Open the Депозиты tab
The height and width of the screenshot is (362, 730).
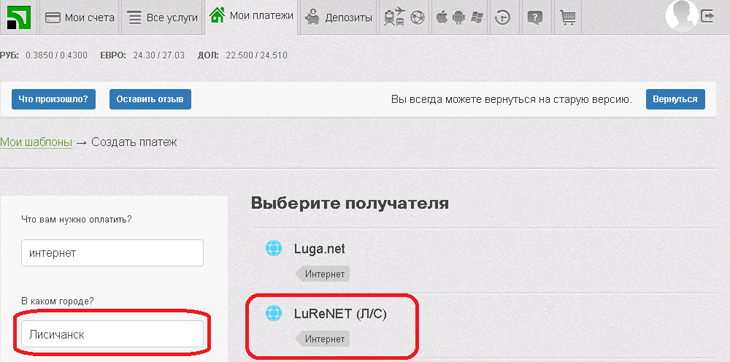(338, 18)
